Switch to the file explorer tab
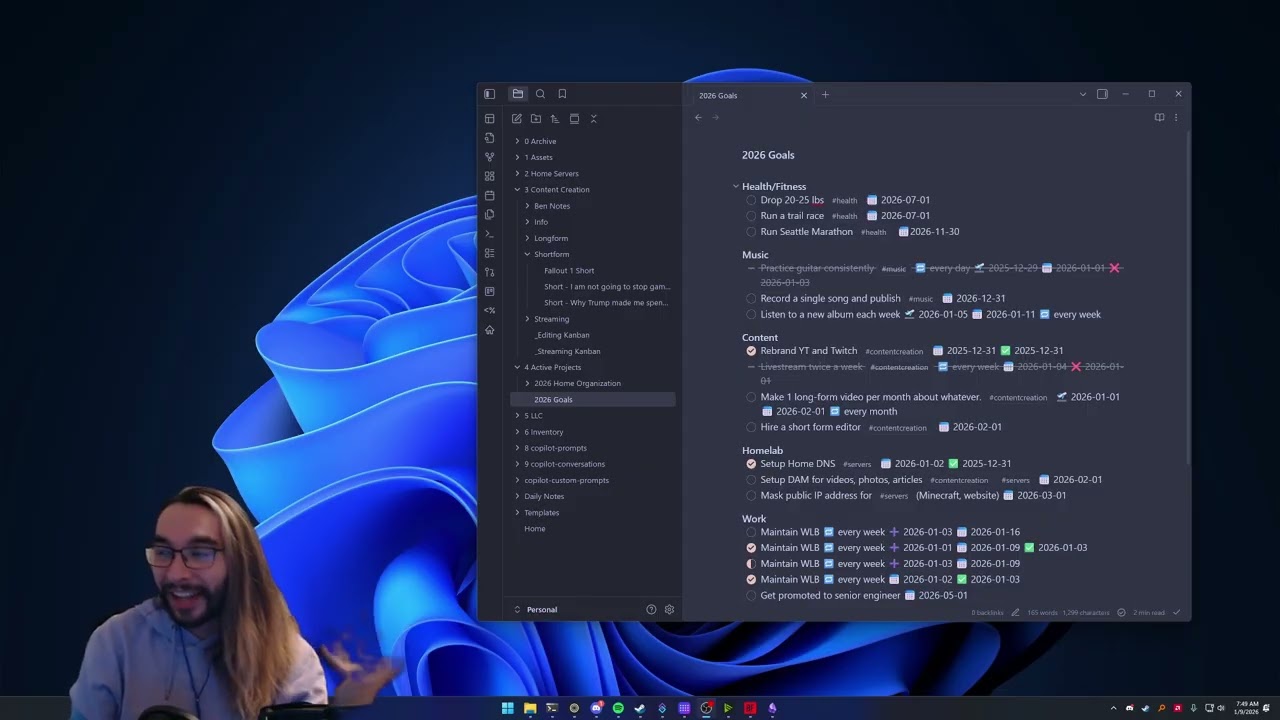1280x720 pixels. [518, 94]
